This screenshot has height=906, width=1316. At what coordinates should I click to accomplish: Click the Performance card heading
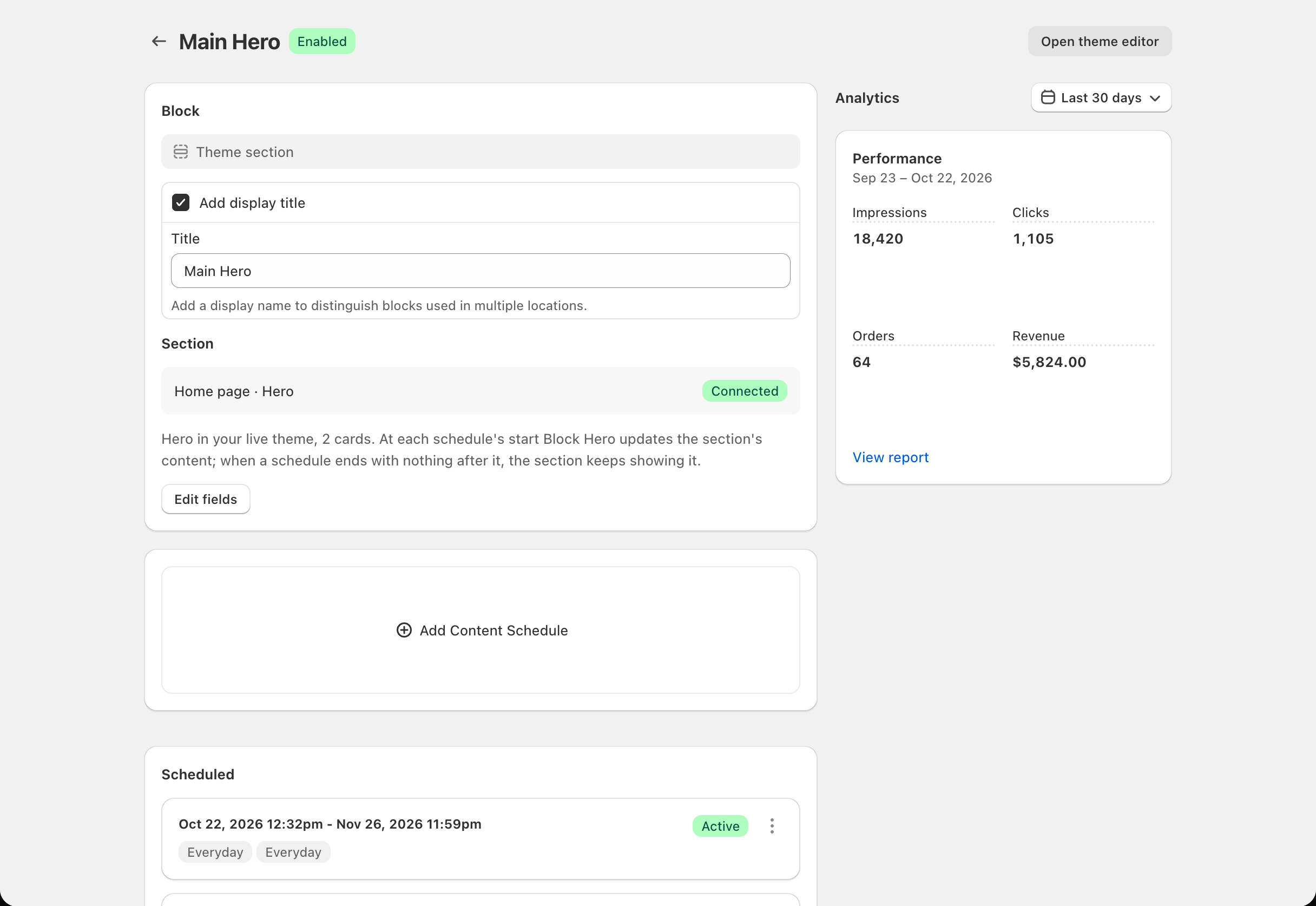tap(897, 159)
